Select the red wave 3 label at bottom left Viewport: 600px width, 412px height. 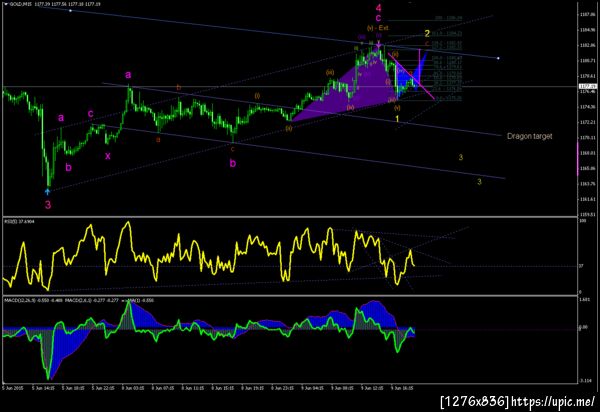pyautogui.click(x=48, y=205)
